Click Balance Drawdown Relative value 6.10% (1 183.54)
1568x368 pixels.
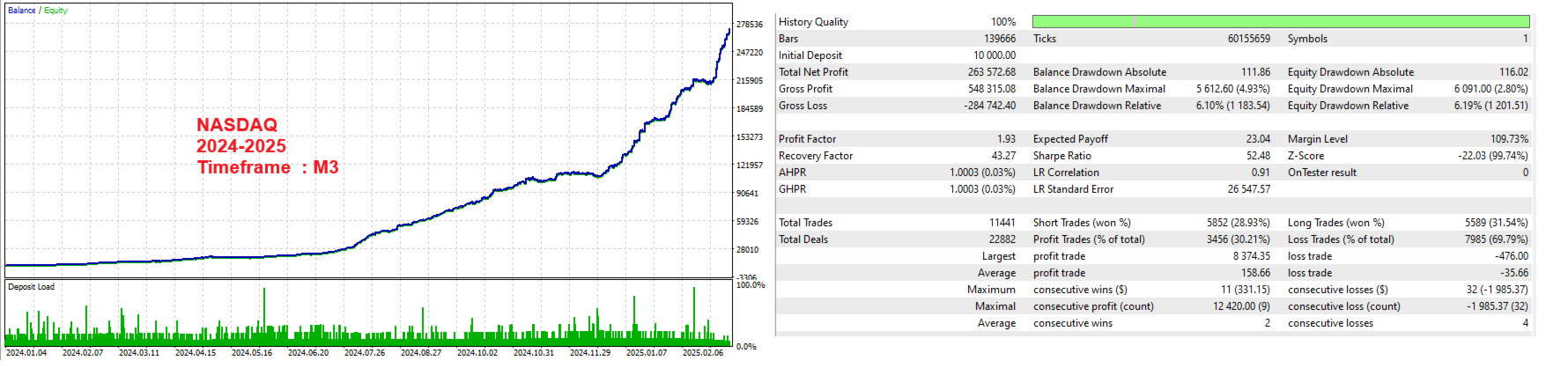[x=1233, y=106]
